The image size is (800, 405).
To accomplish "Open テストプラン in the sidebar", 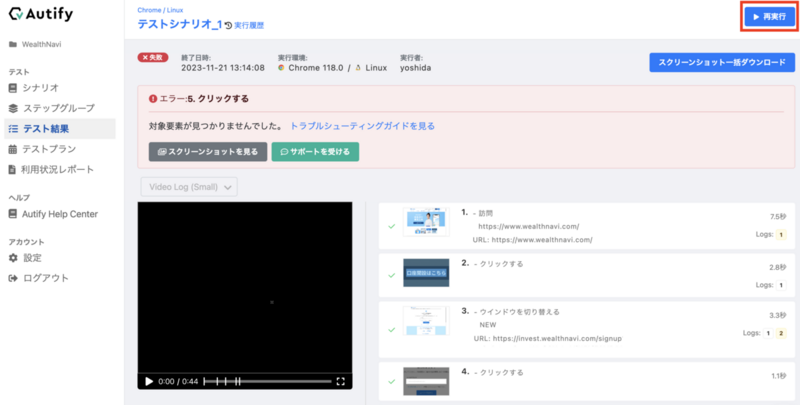I will [42, 149].
